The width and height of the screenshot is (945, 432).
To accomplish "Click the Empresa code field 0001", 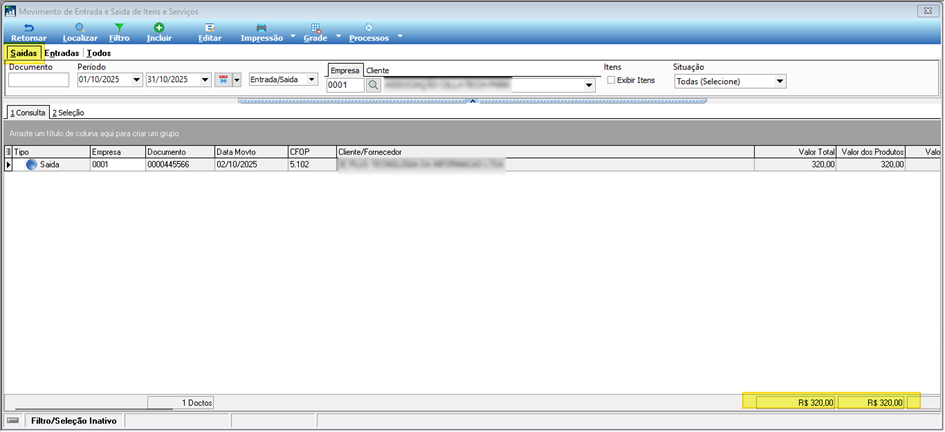I will 345,85.
